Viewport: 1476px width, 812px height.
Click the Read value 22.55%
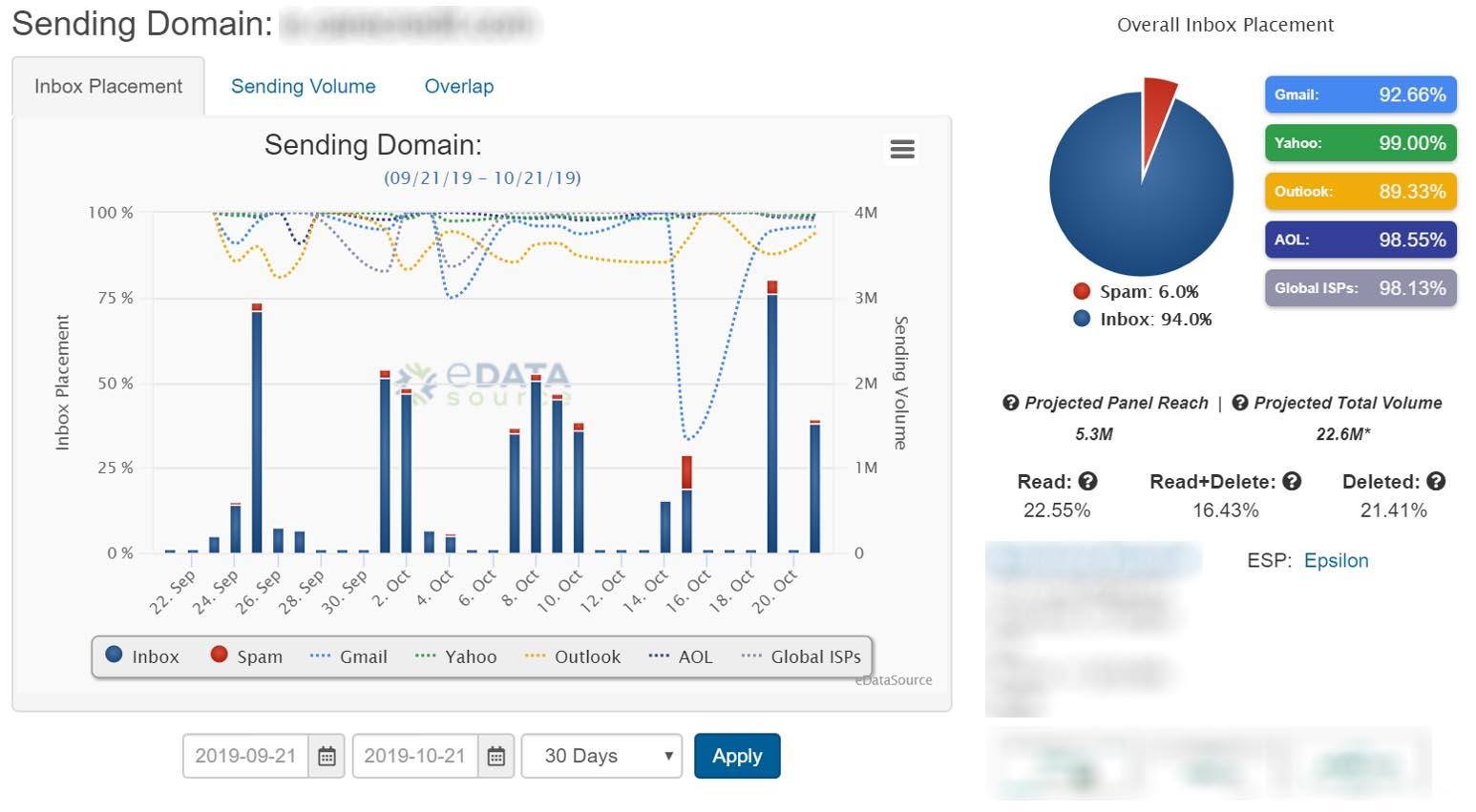(1057, 510)
